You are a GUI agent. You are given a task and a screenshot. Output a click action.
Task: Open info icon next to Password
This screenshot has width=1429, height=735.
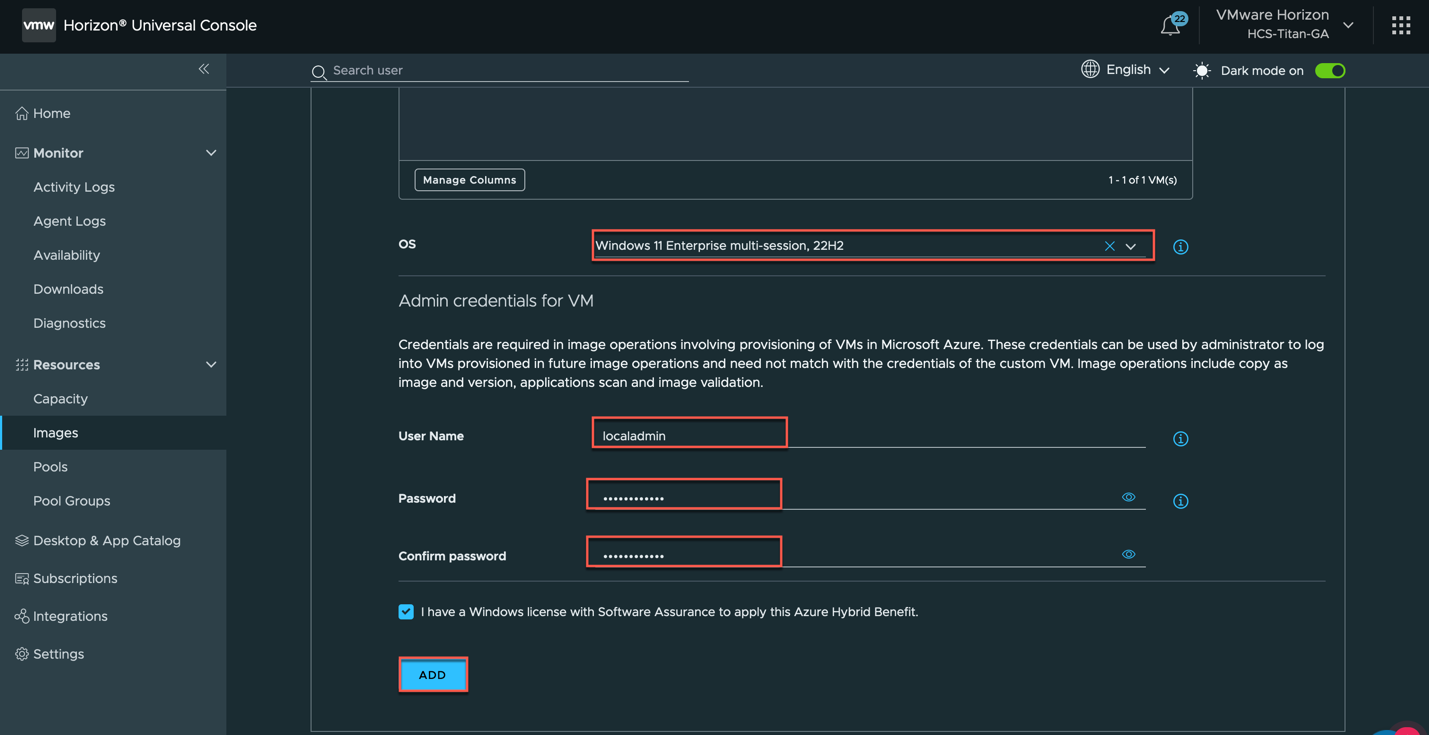[x=1181, y=501]
